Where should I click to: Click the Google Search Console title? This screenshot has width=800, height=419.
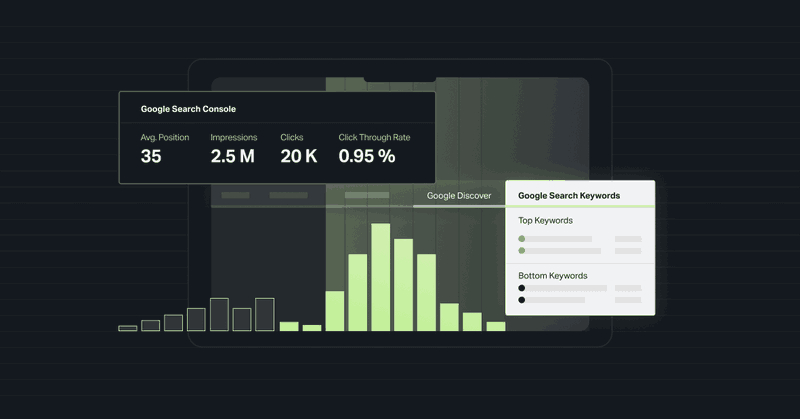click(x=188, y=109)
